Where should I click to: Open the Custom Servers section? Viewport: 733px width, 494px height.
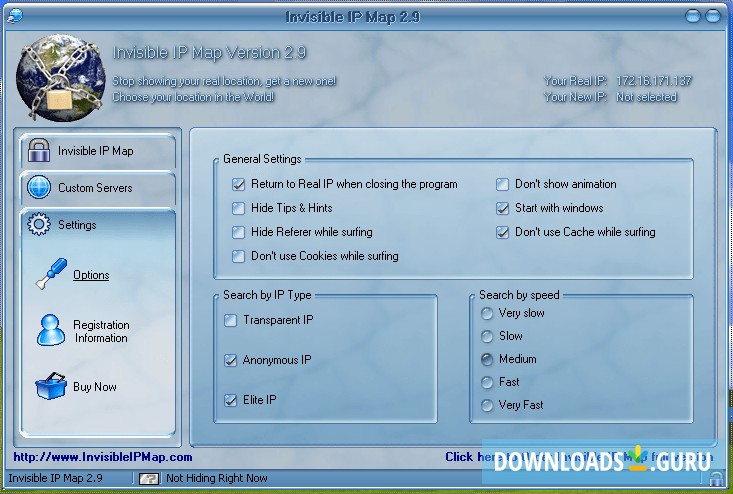tap(98, 187)
